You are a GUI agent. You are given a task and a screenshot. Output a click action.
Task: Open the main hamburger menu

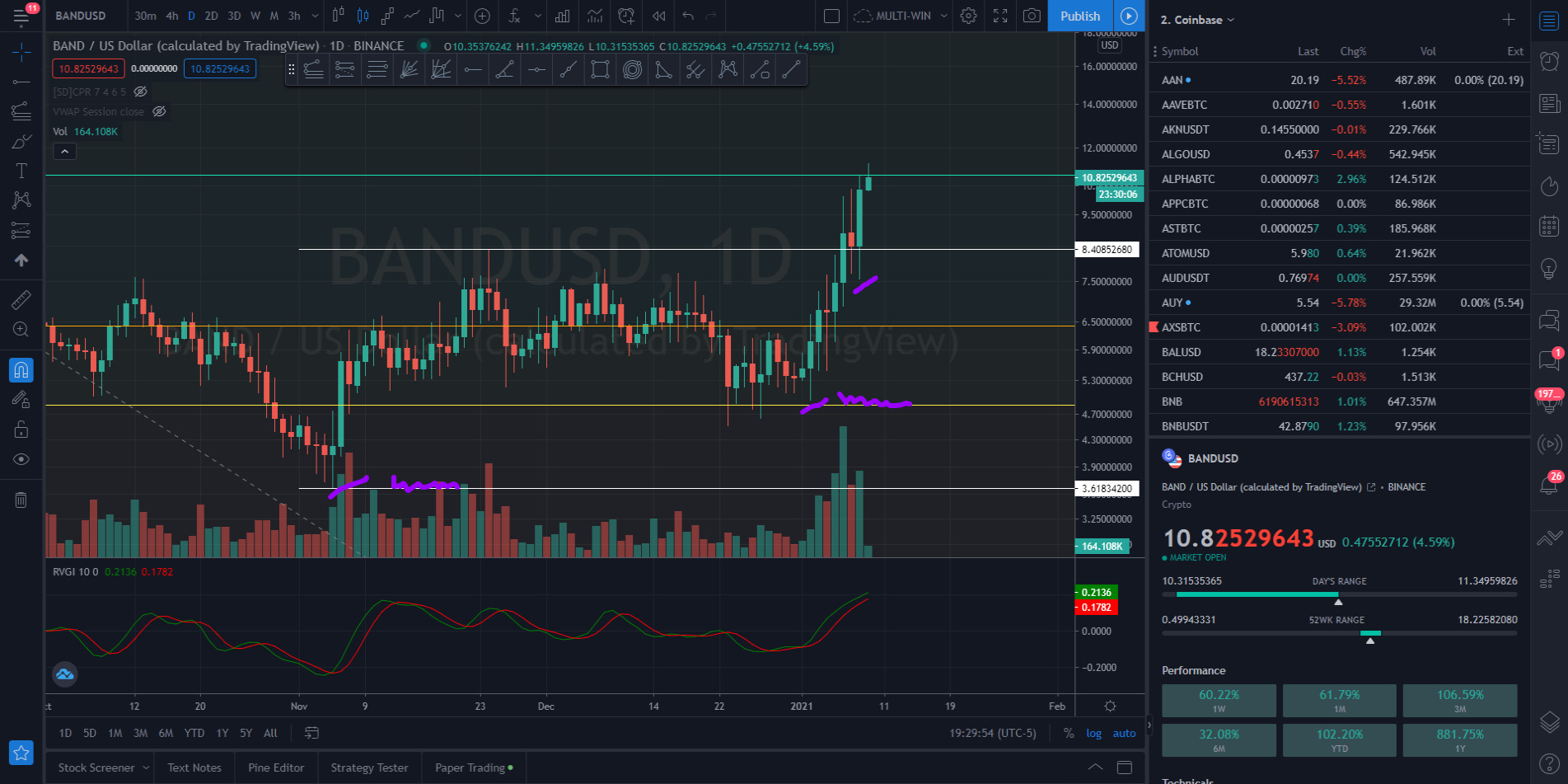[x=21, y=16]
